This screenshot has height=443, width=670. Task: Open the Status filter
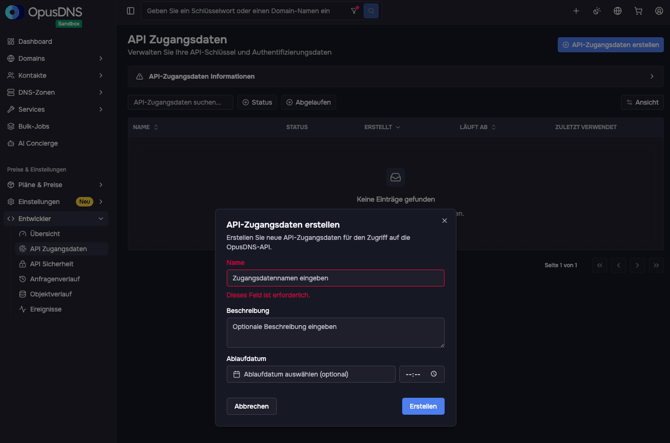point(257,103)
